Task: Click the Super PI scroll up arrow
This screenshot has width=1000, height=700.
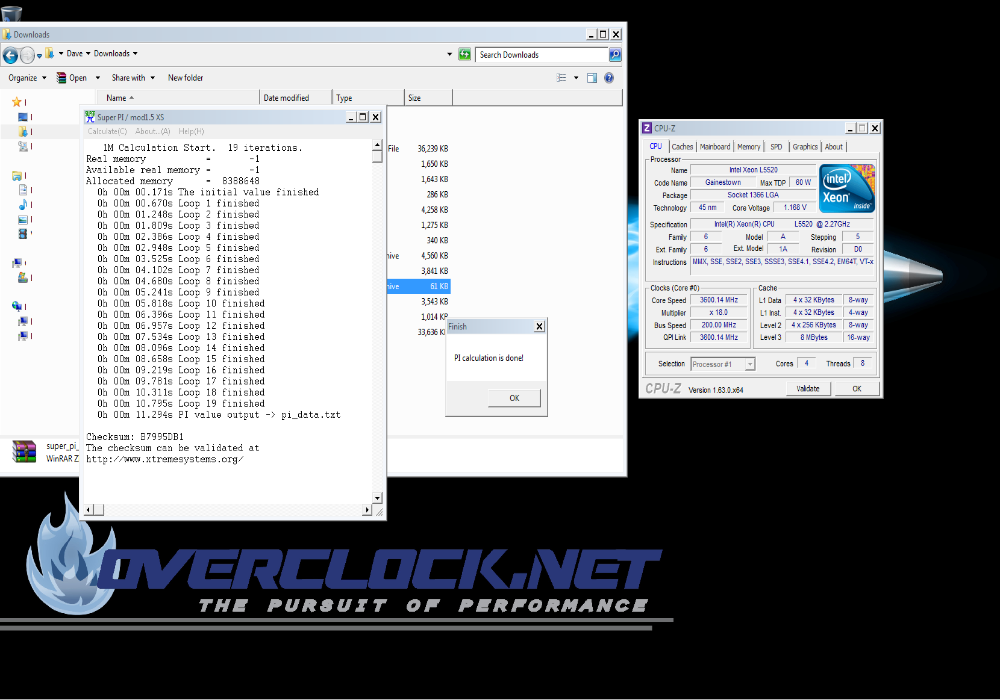Action: click(378, 146)
